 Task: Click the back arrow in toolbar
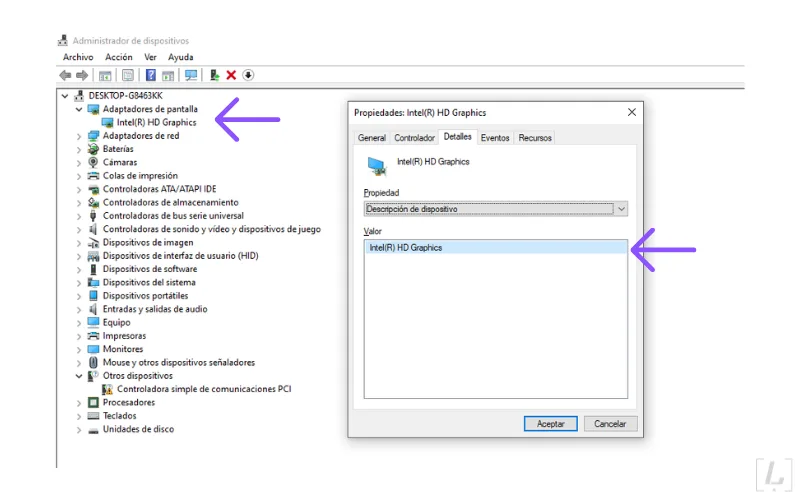(x=66, y=75)
